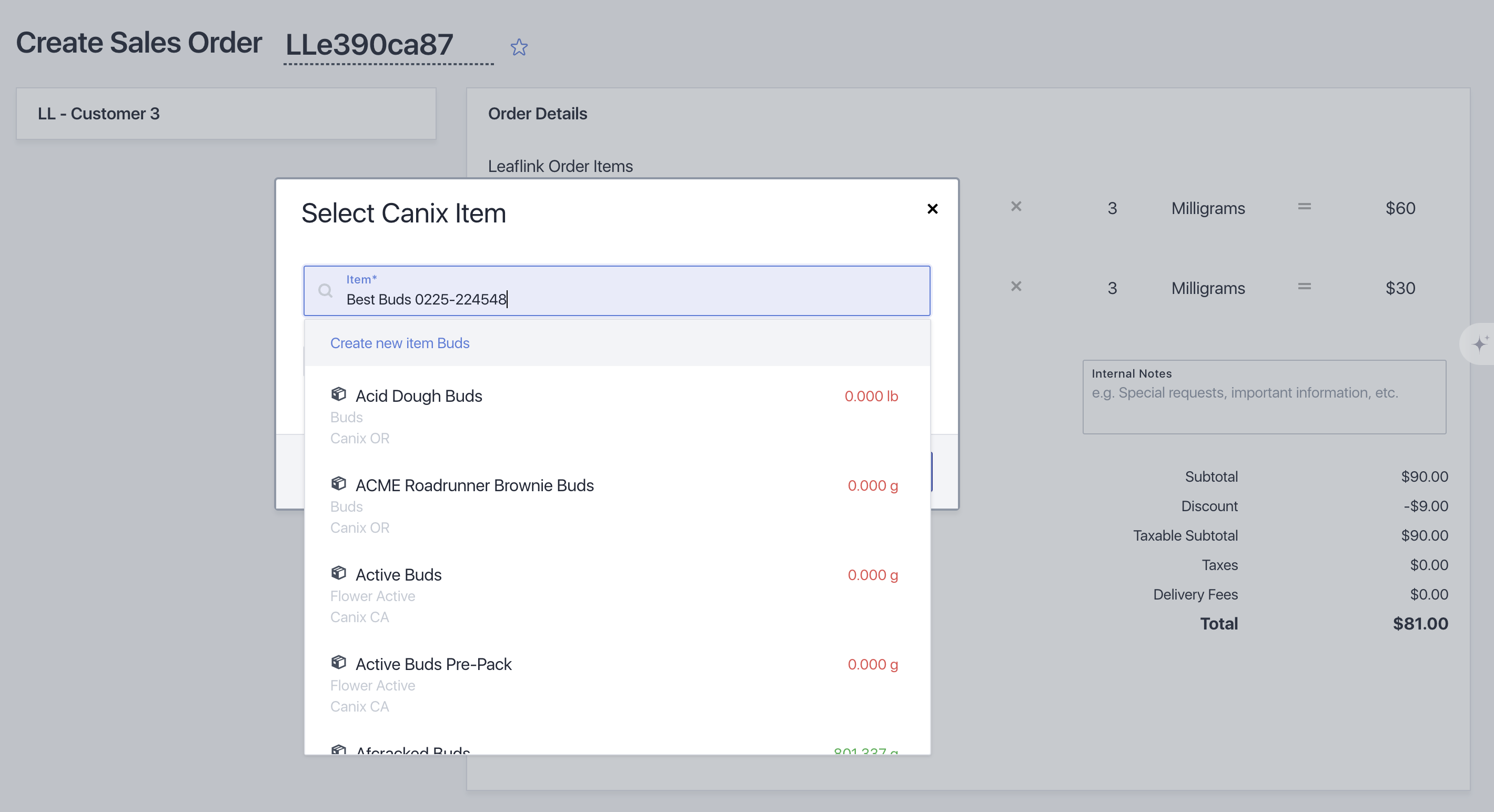The image size is (1494, 812).
Task: Click the Total amount $81.00
Action: [1420, 624]
